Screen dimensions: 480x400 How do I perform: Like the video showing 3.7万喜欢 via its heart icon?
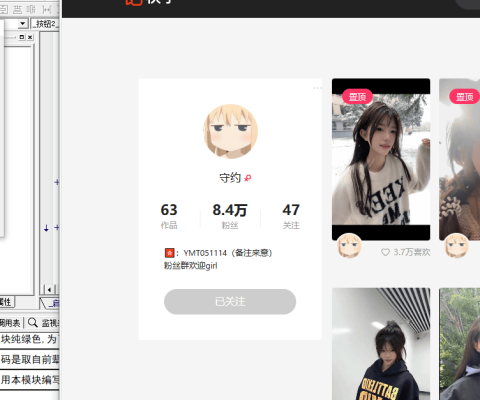pos(385,252)
